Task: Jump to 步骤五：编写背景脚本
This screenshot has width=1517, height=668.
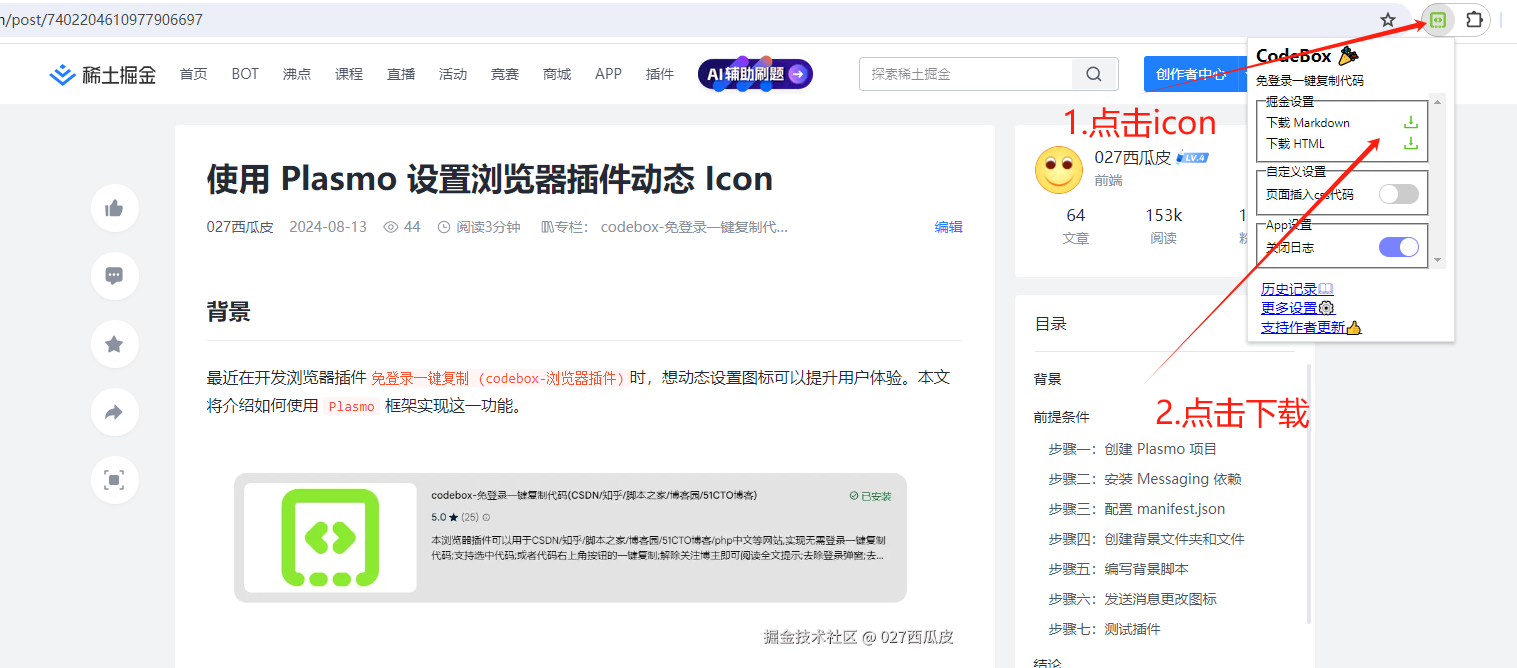Action: (1118, 569)
